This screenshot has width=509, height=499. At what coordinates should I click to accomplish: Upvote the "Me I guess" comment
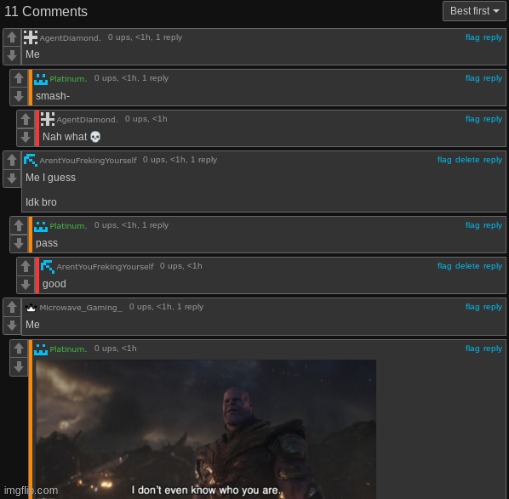click(x=12, y=160)
